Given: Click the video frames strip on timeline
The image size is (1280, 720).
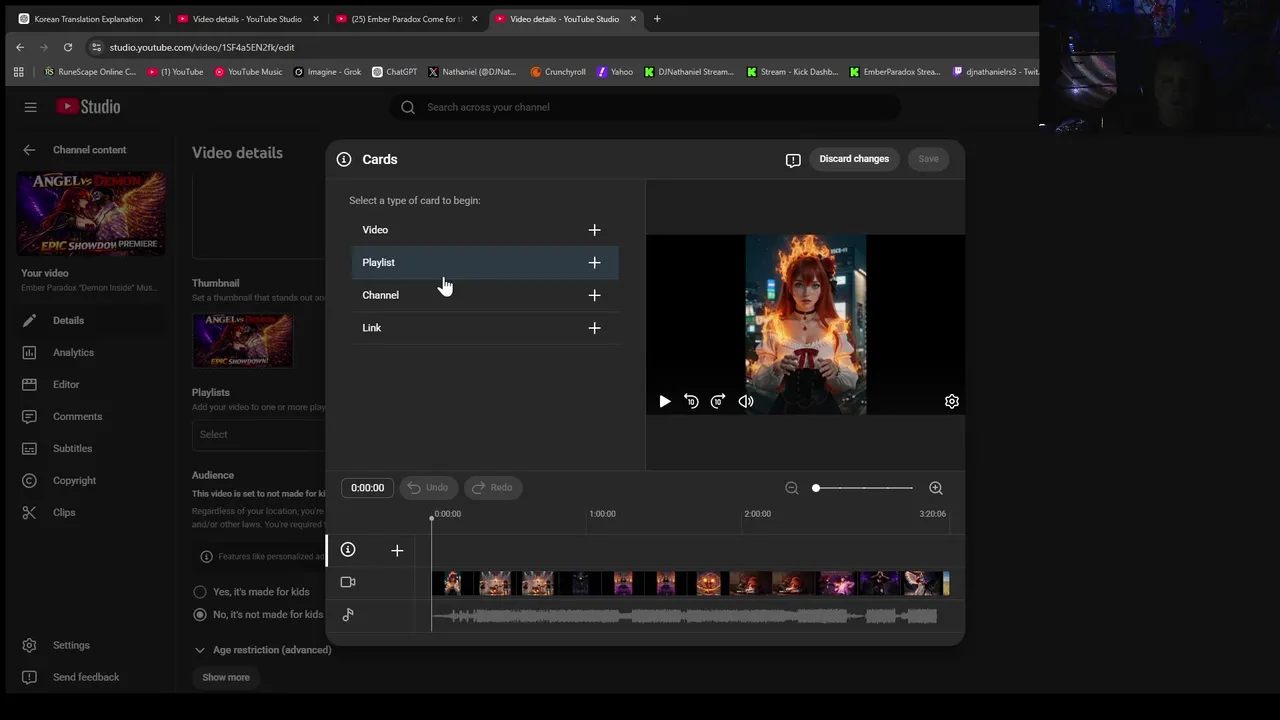Looking at the screenshot, I should (690, 583).
